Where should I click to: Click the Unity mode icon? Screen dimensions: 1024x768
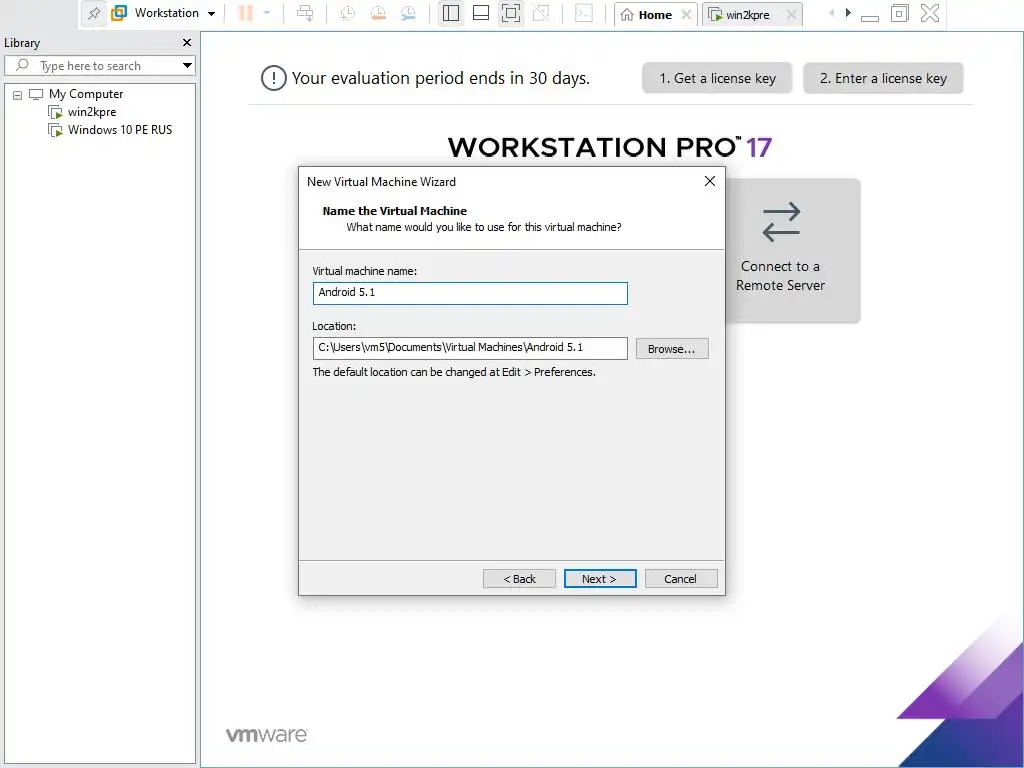pyautogui.click(x=541, y=13)
